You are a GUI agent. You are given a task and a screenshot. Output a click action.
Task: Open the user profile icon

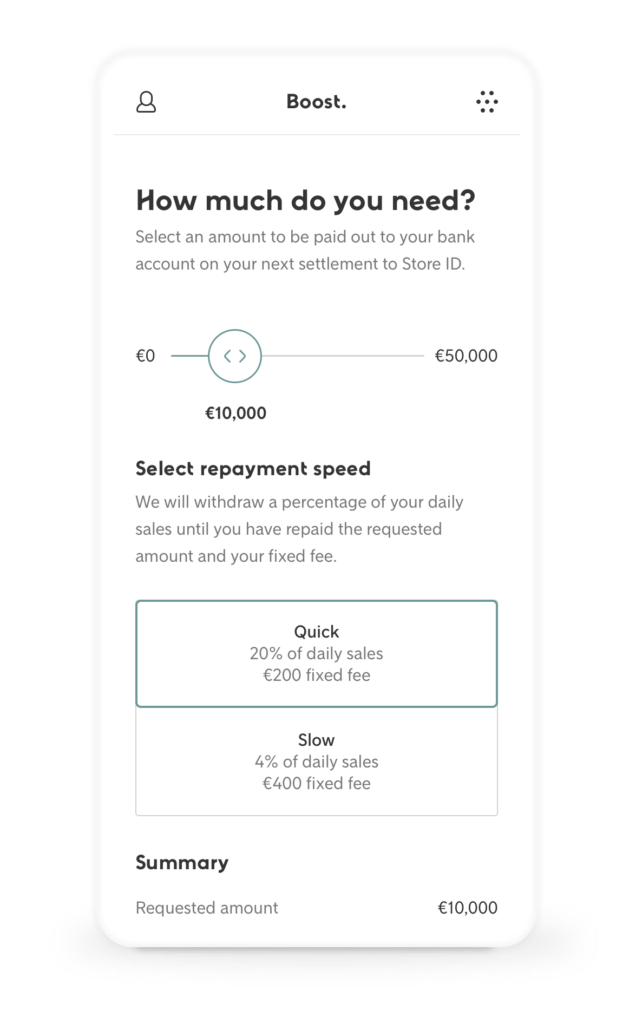click(146, 102)
